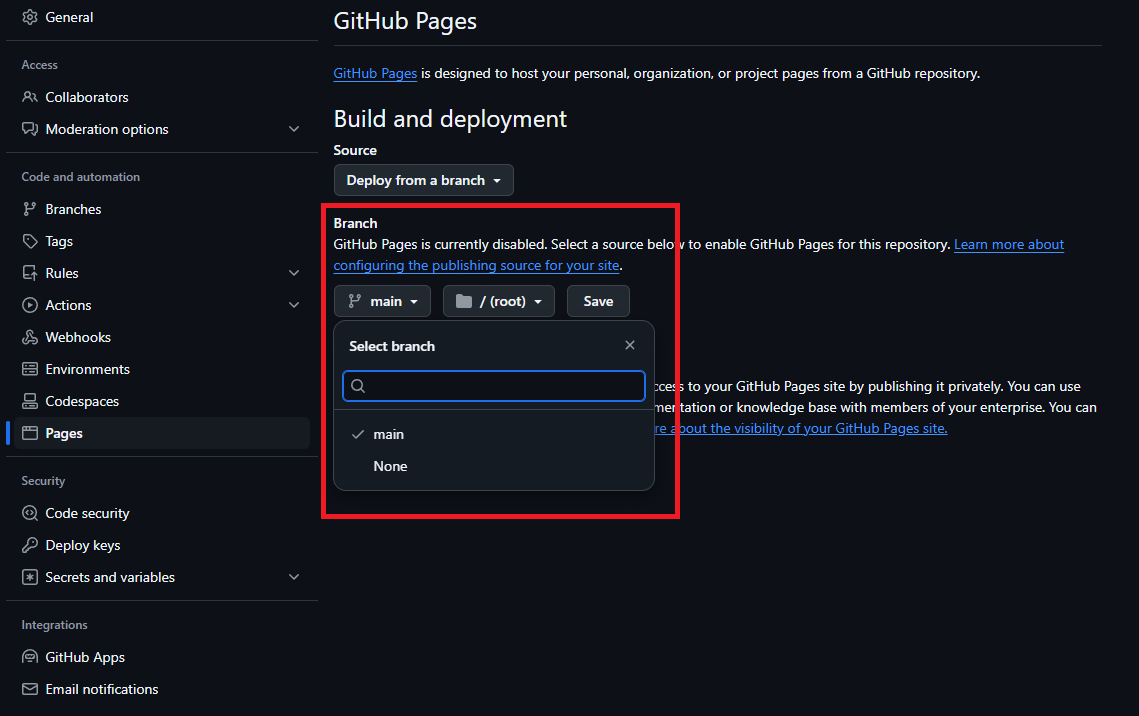
Task: Click the checkmark beside main branch
Action: click(357, 434)
